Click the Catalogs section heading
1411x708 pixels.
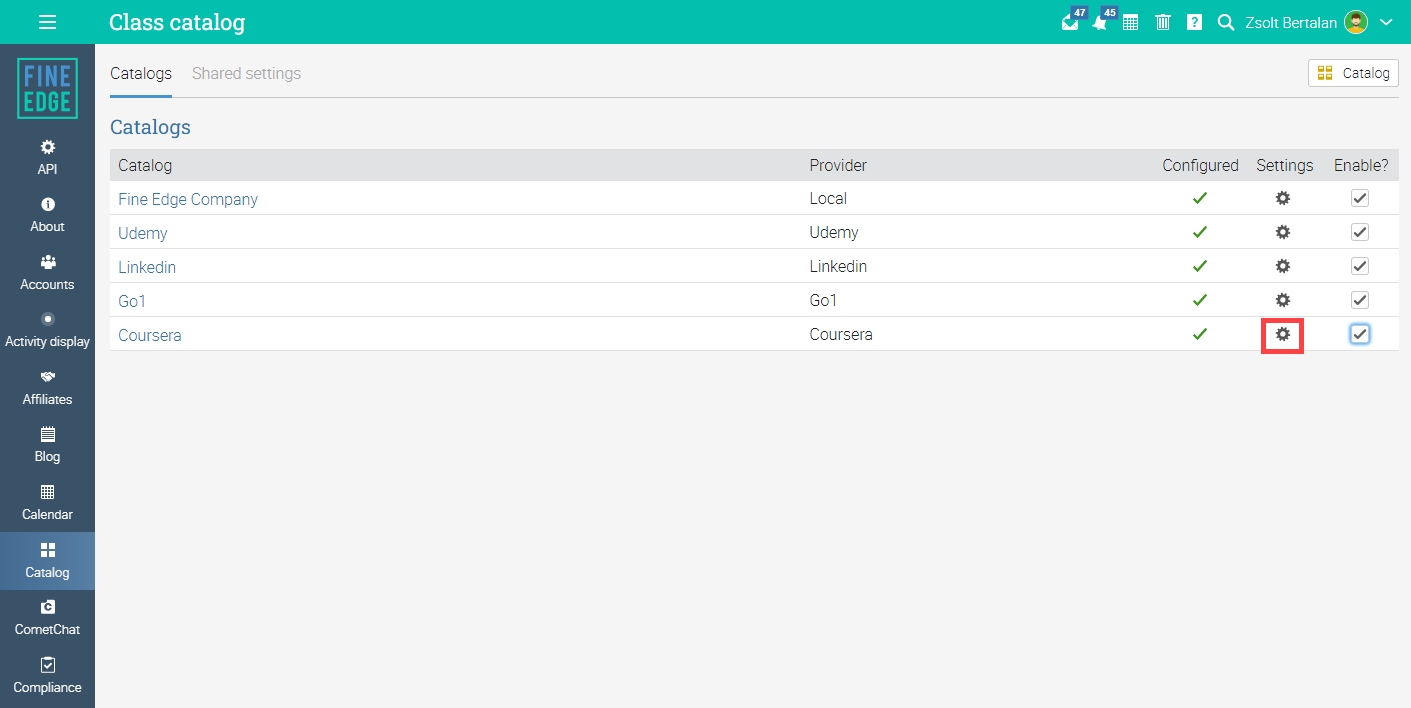click(x=150, y=127)
